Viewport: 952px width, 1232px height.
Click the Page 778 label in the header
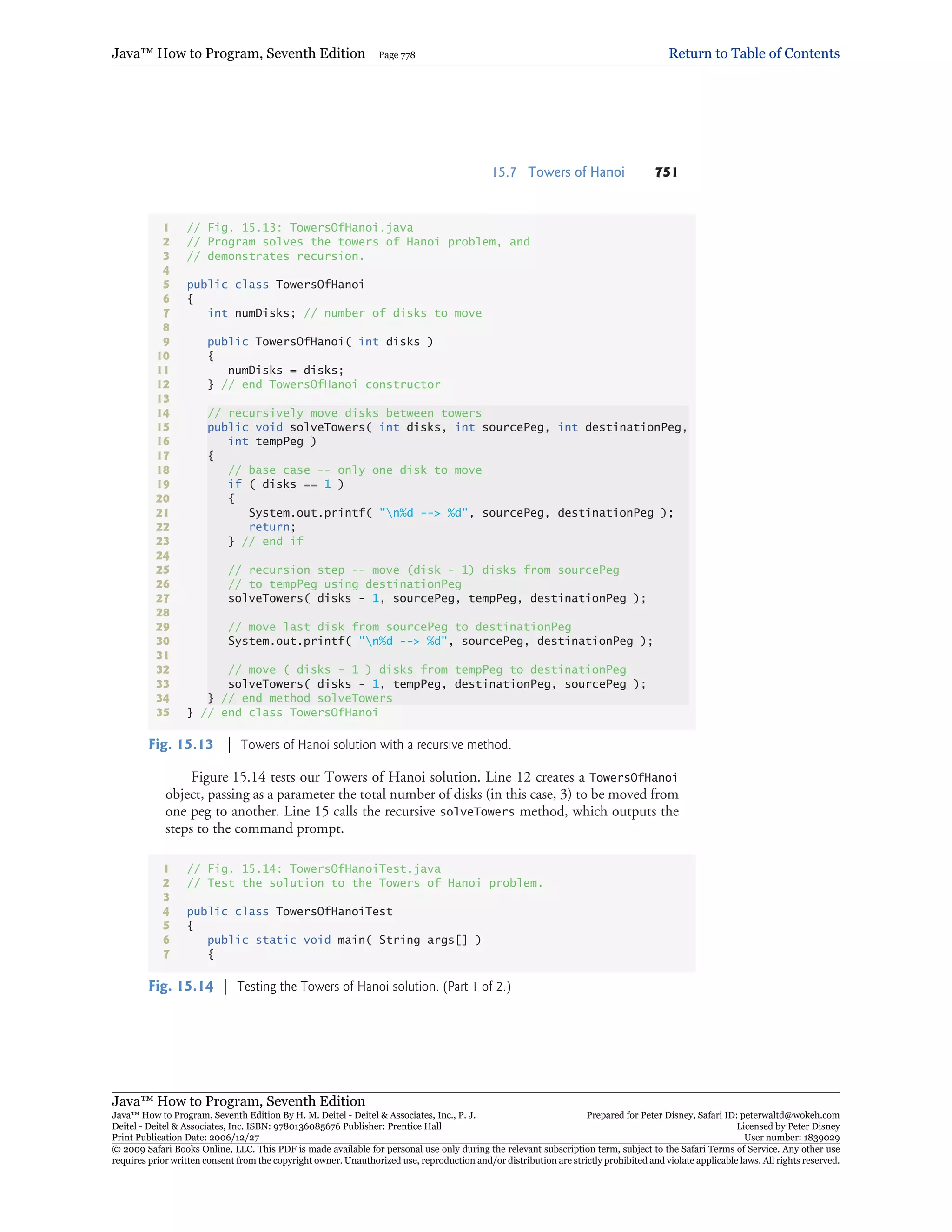point(397,55)
